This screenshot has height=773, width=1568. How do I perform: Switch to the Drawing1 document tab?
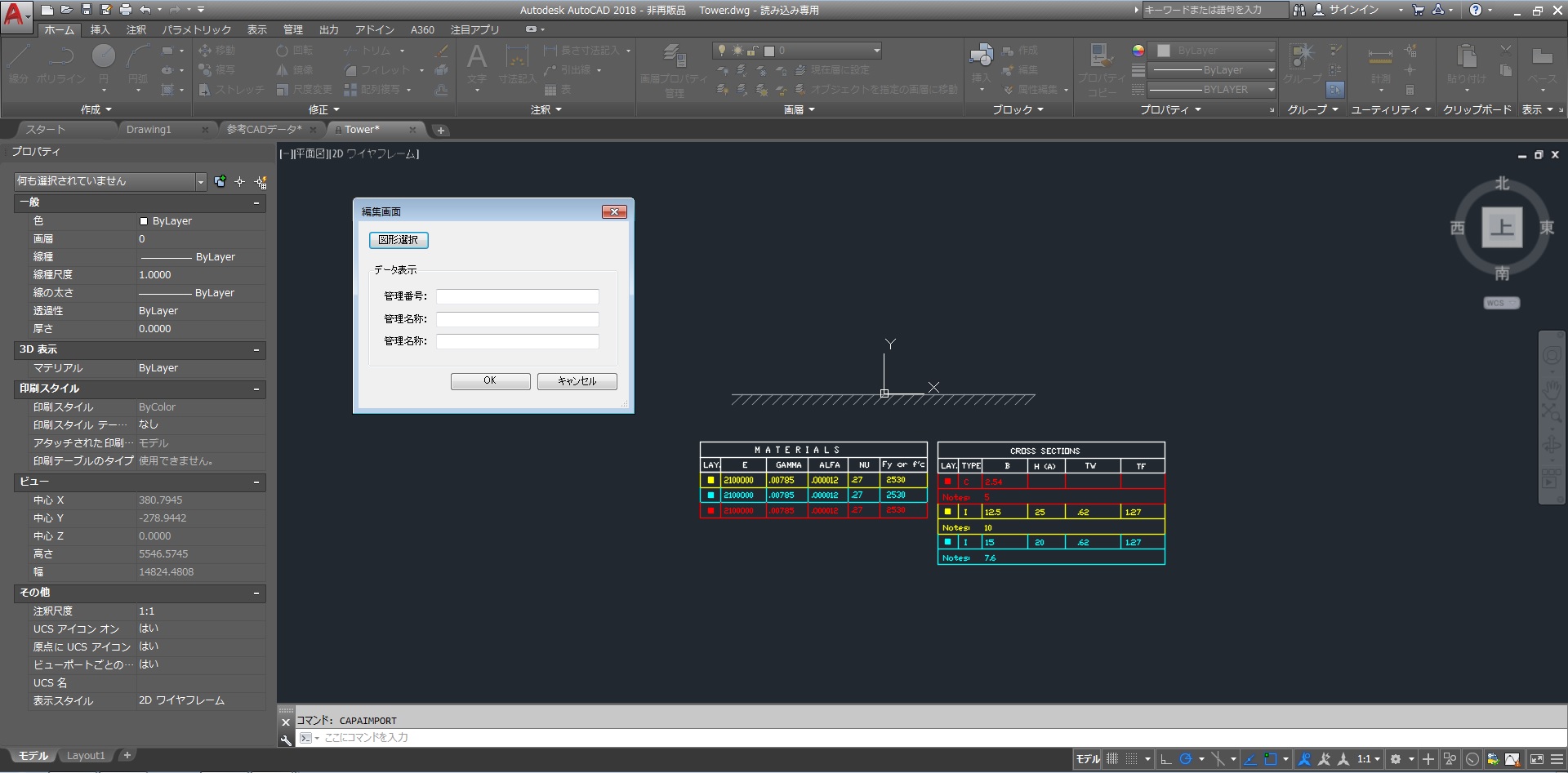[149, 130]
